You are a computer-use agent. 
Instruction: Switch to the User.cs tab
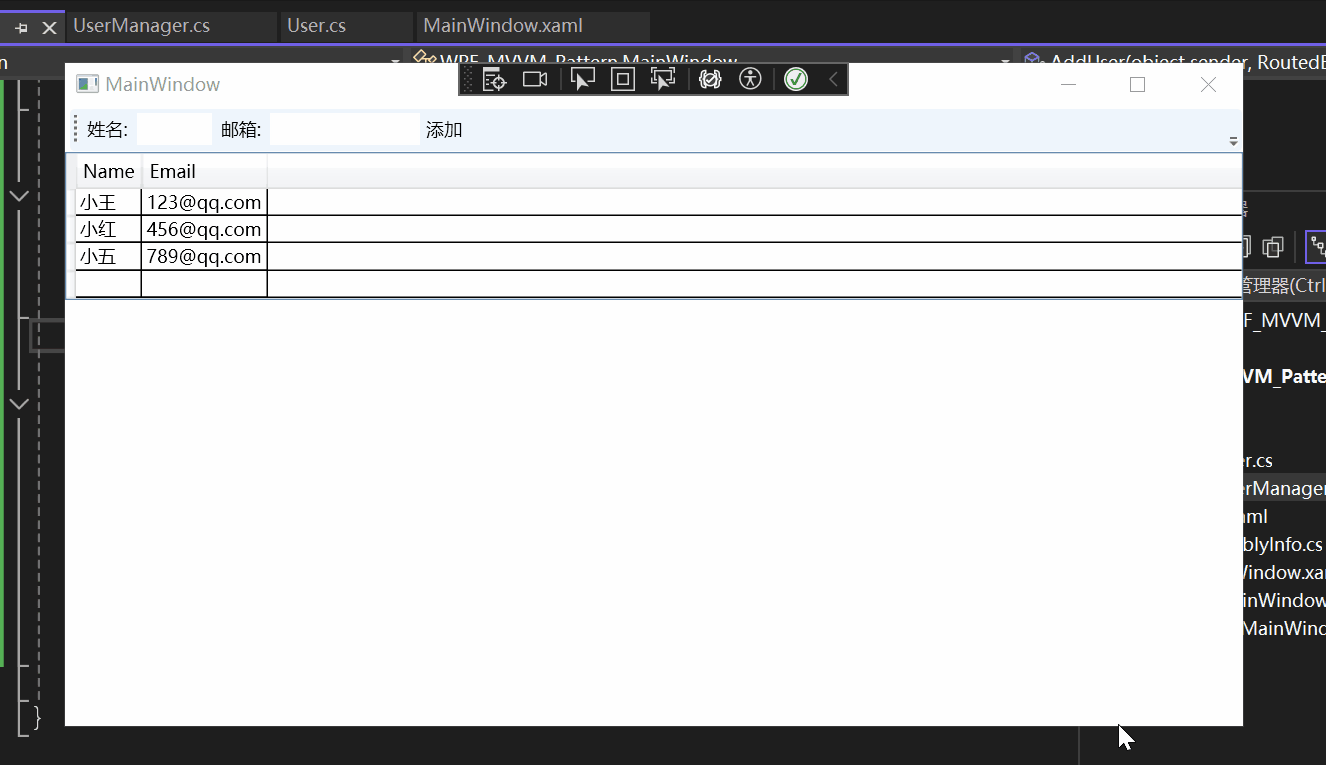313,26
